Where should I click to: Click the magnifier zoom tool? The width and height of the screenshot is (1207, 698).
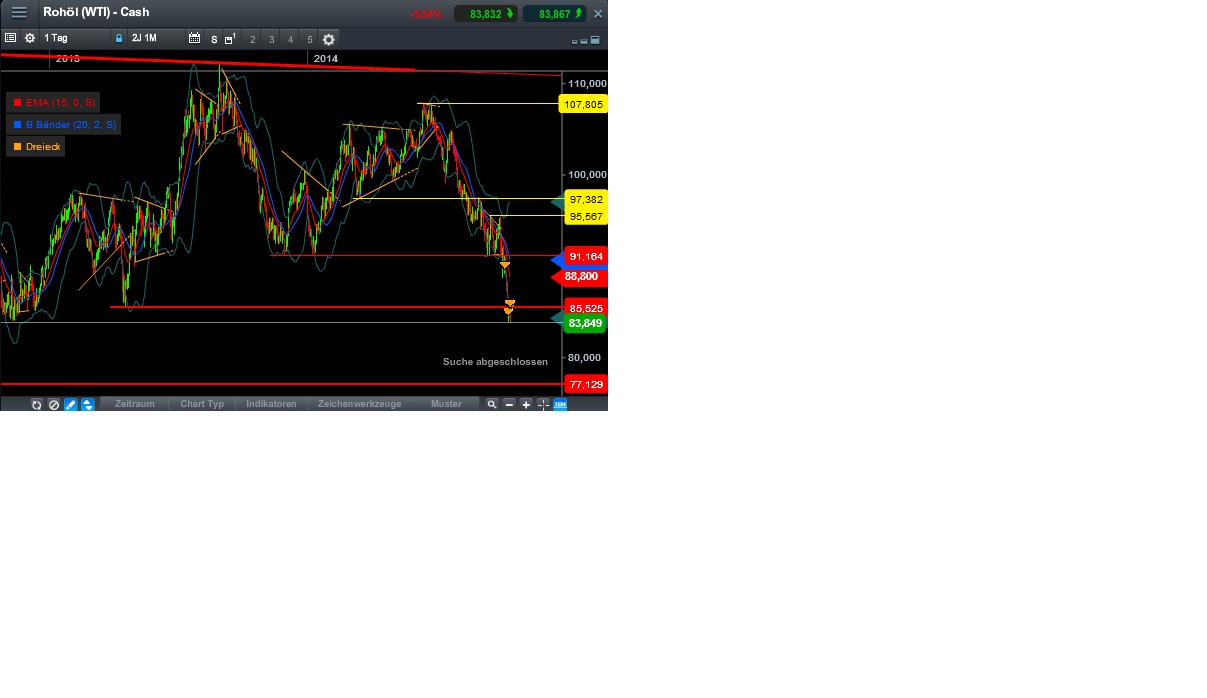[x=492, y=404]
